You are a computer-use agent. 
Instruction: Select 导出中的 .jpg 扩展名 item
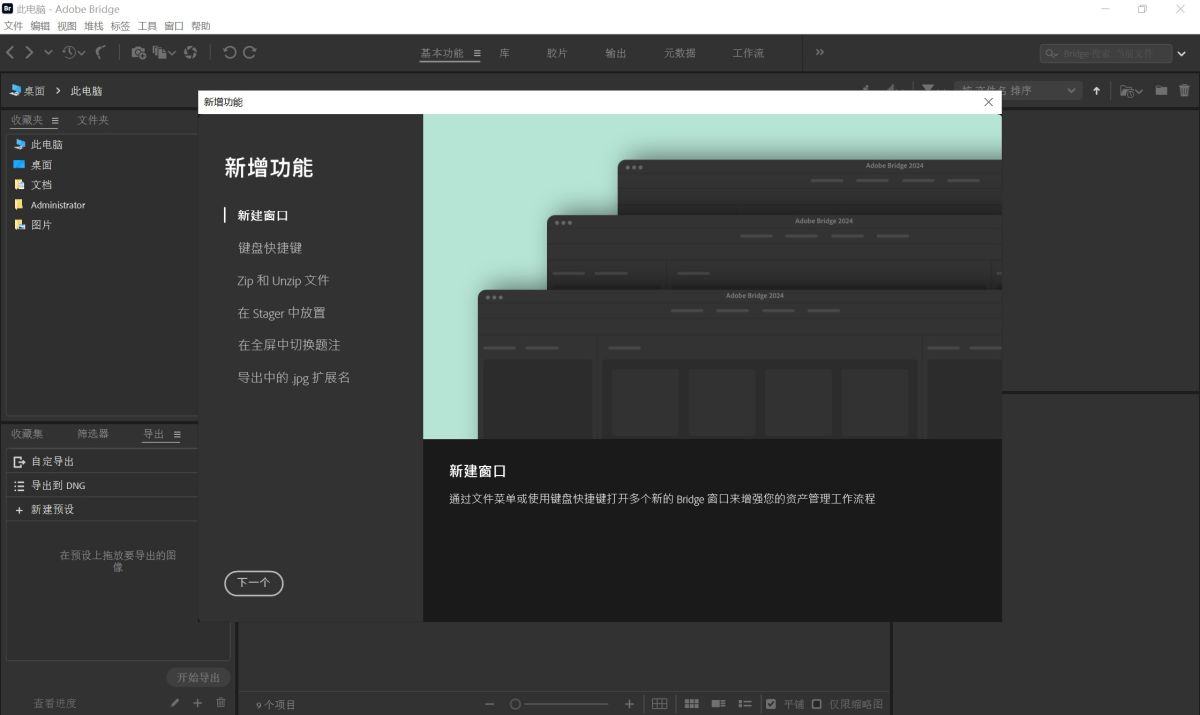(x=293, y=378)
